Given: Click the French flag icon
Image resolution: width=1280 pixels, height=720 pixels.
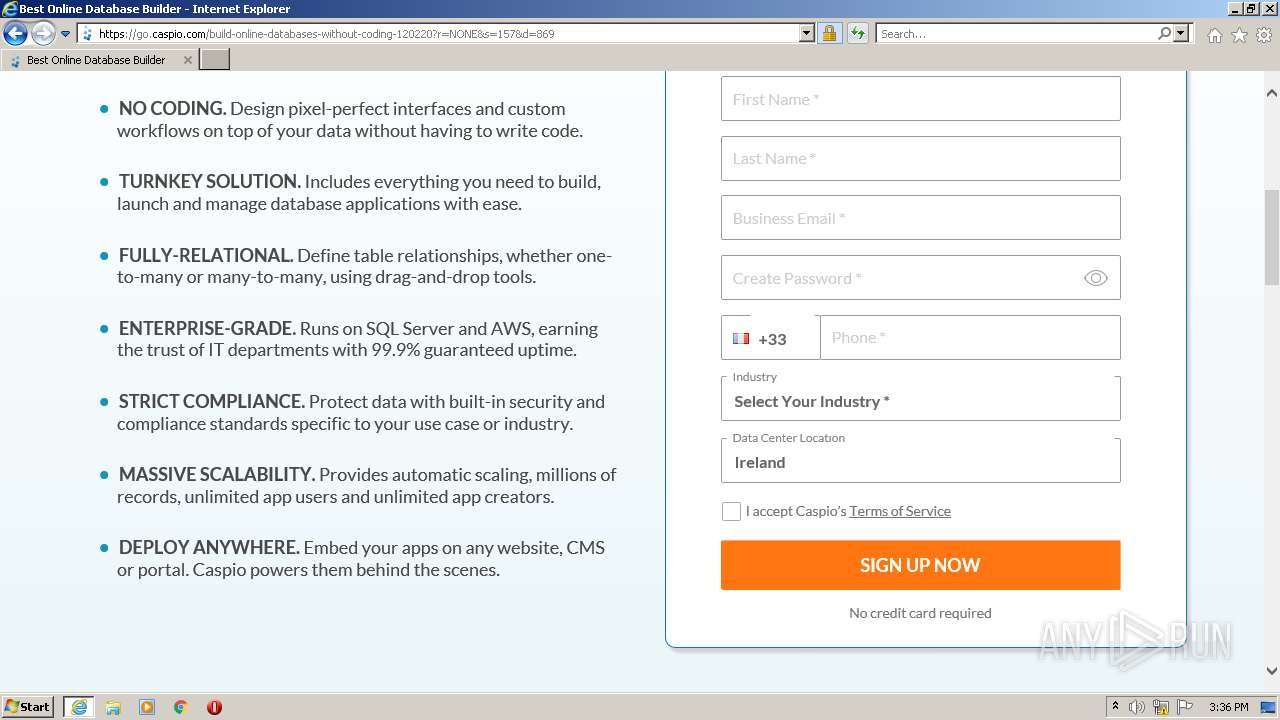Looking at the screenshot, I should 741,338.
